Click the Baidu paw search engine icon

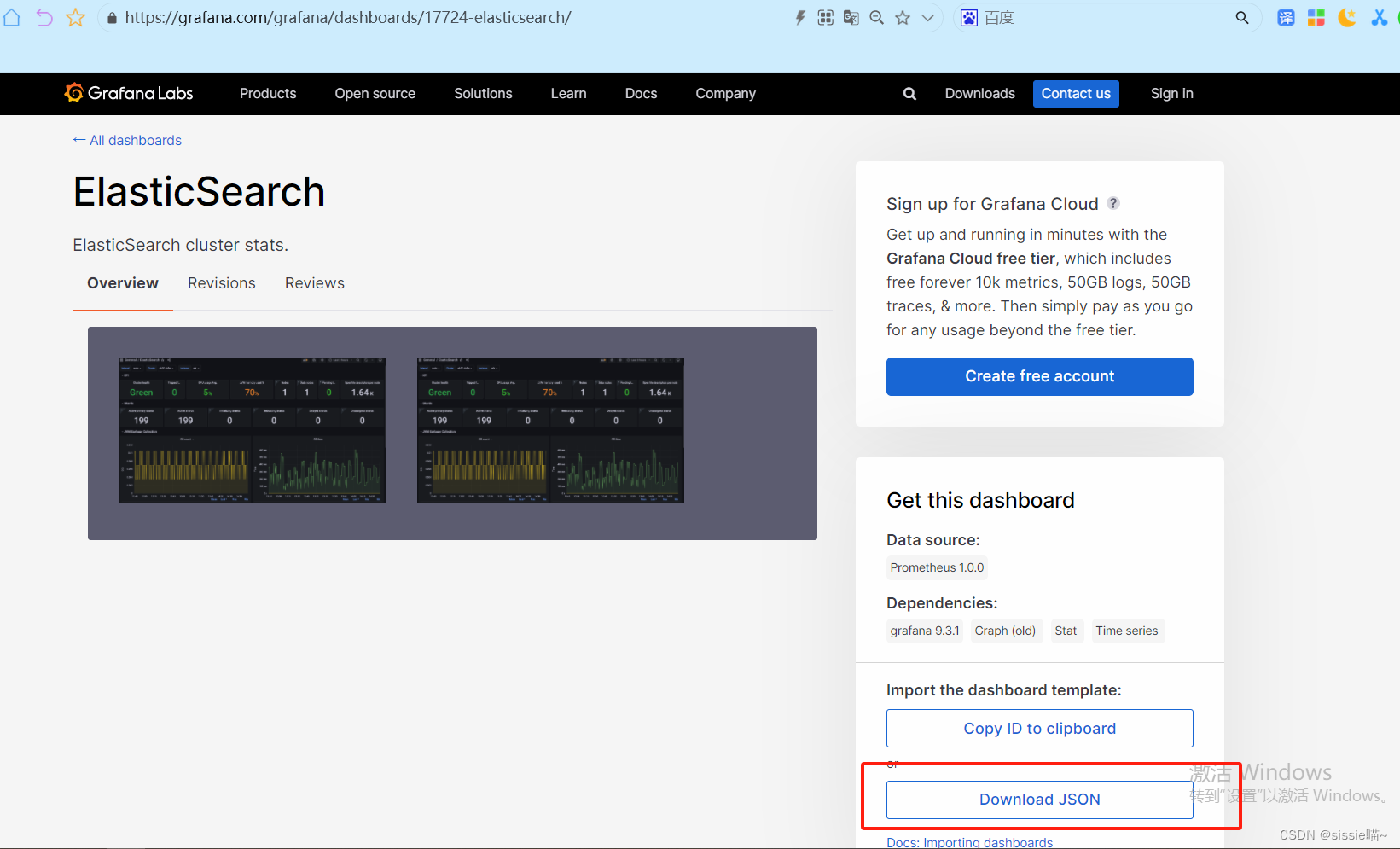(x=969, y=18)
